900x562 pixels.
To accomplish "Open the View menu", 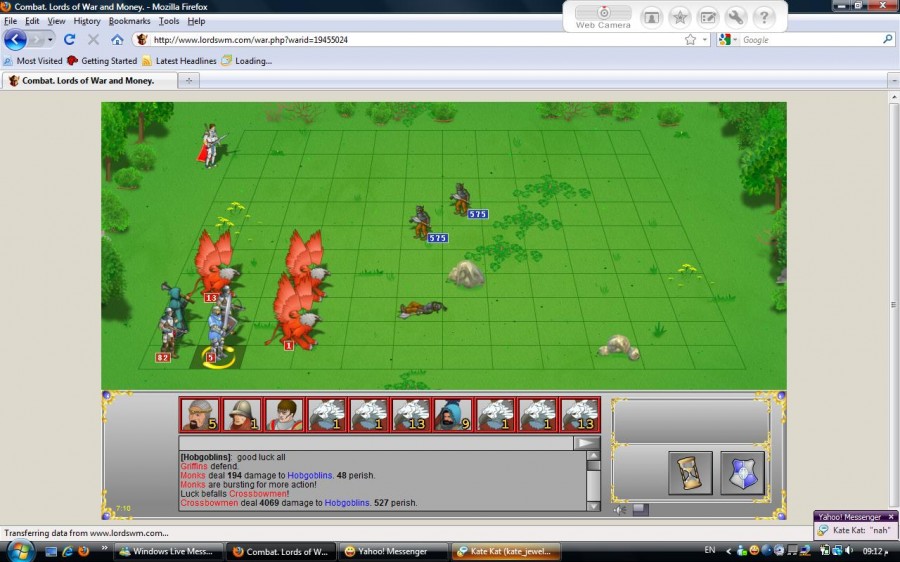I will point(56,21).
